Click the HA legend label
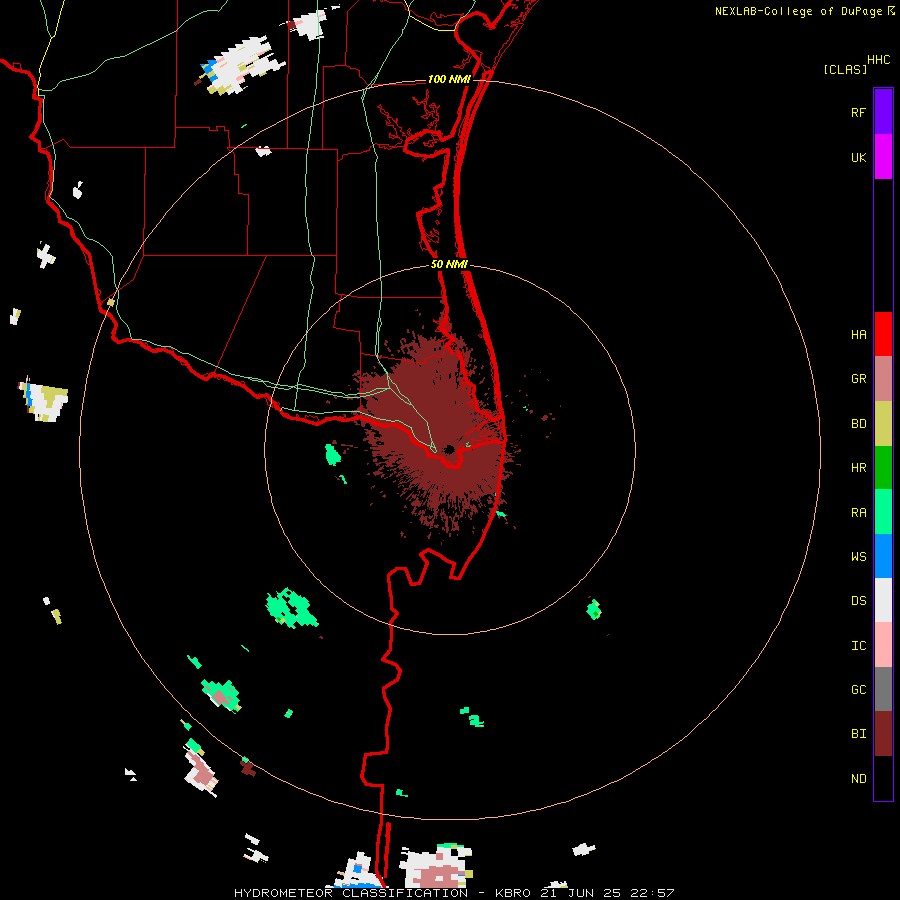 tap(858, 334)
